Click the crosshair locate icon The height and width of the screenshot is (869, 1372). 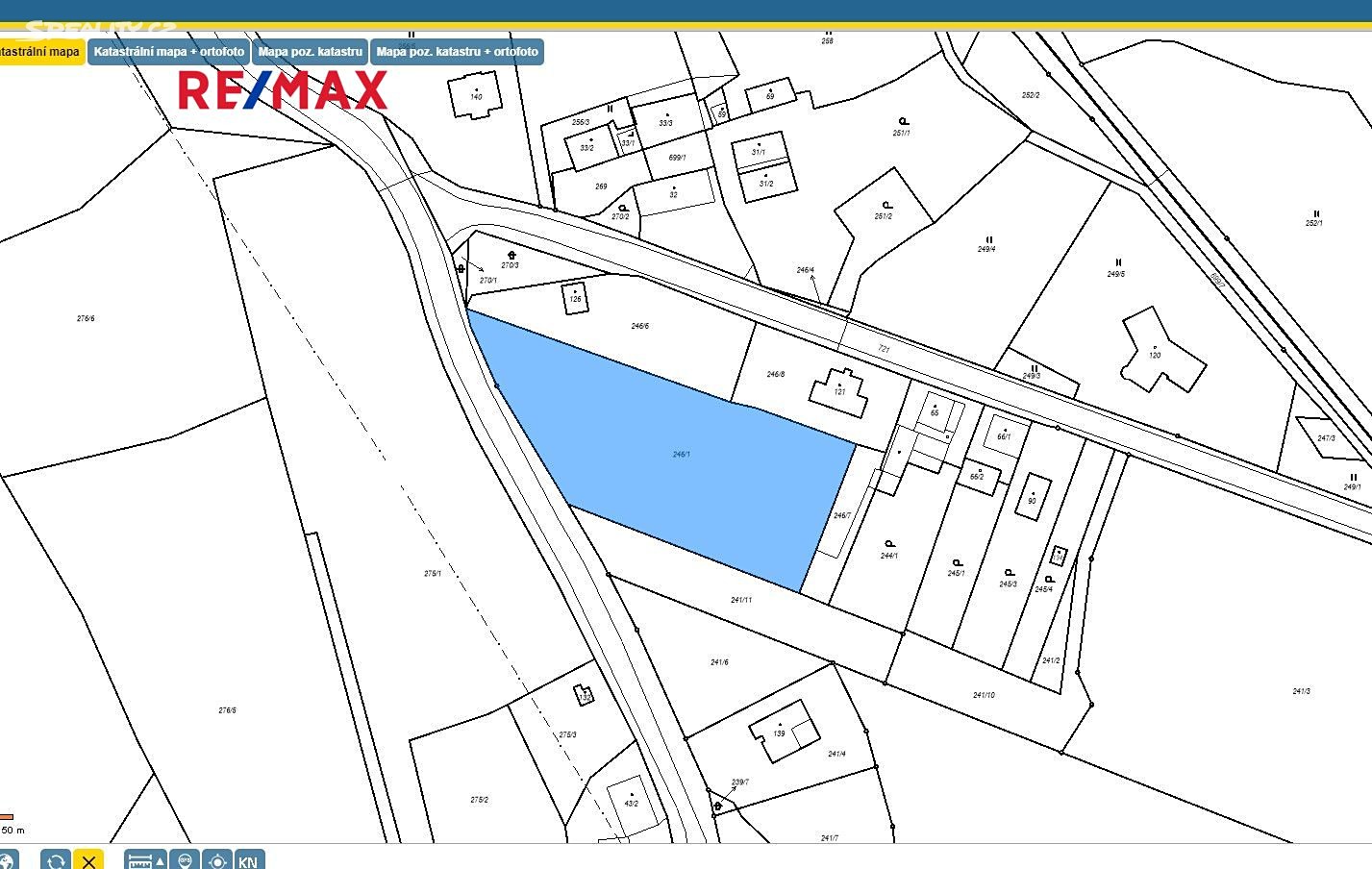(217, 860)
